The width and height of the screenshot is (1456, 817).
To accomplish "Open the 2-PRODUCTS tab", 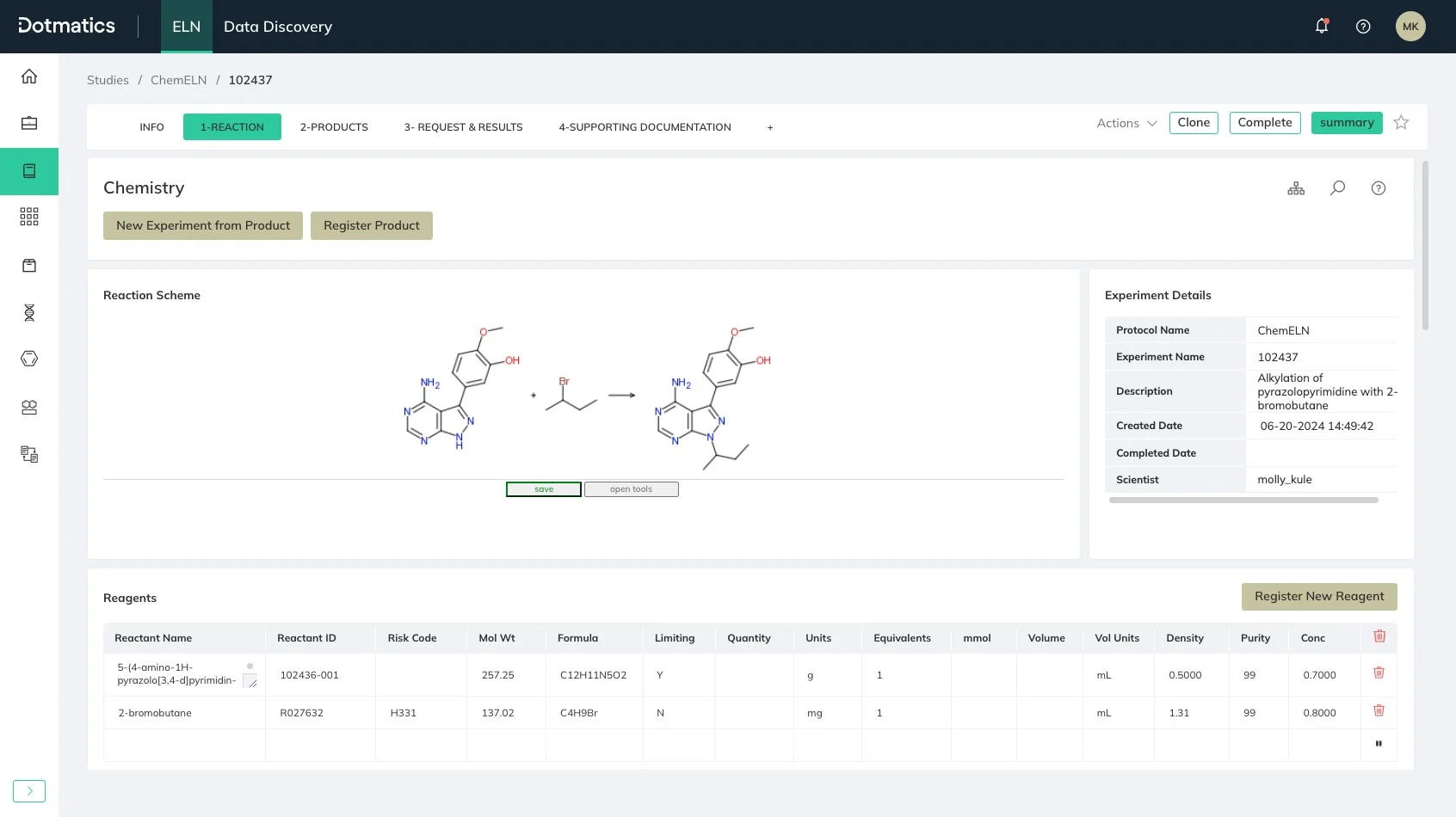I will coord(334,127).
